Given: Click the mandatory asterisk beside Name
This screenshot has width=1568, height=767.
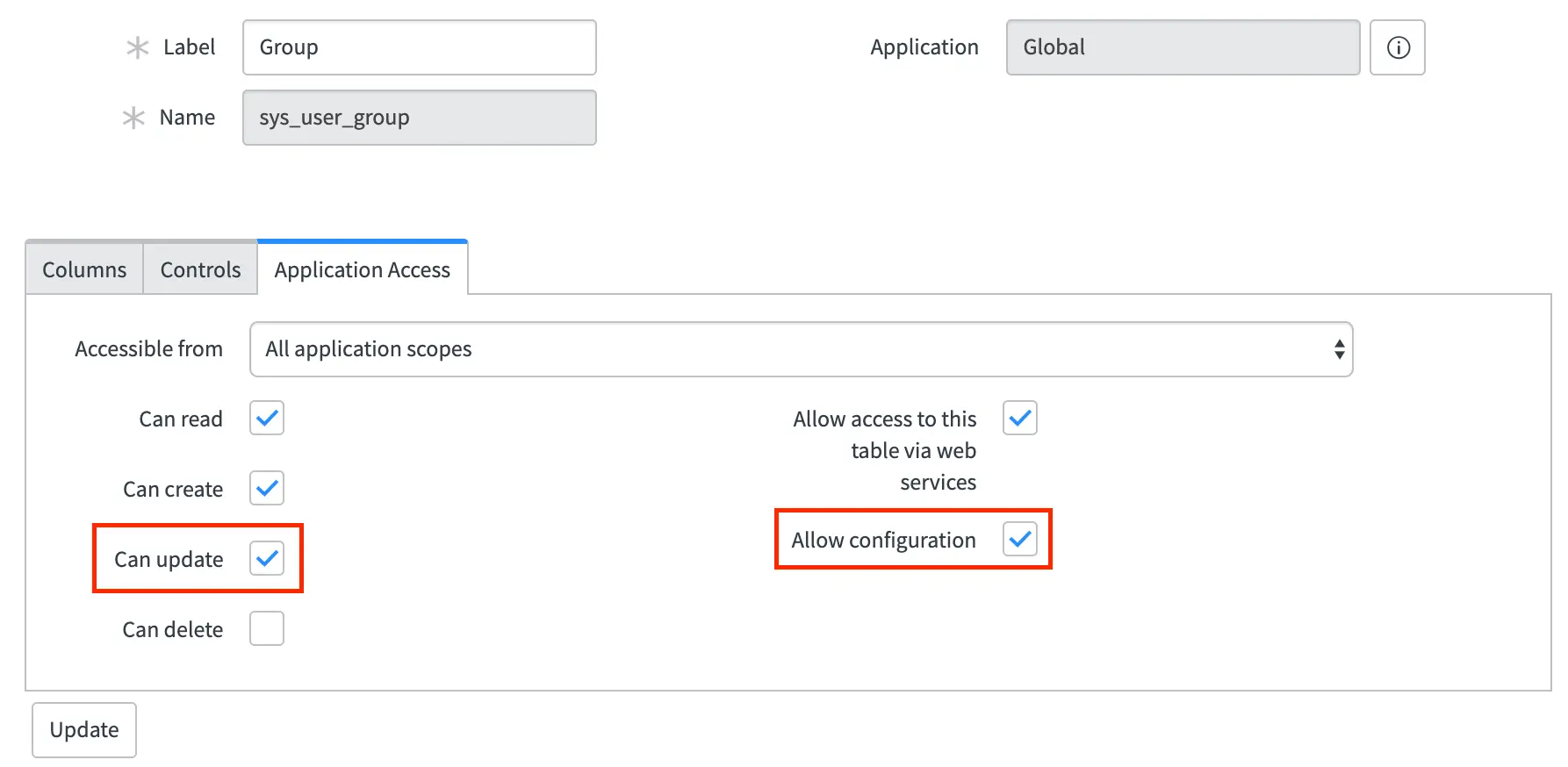Looking at the screenshot, I should [x=133, y=118].
